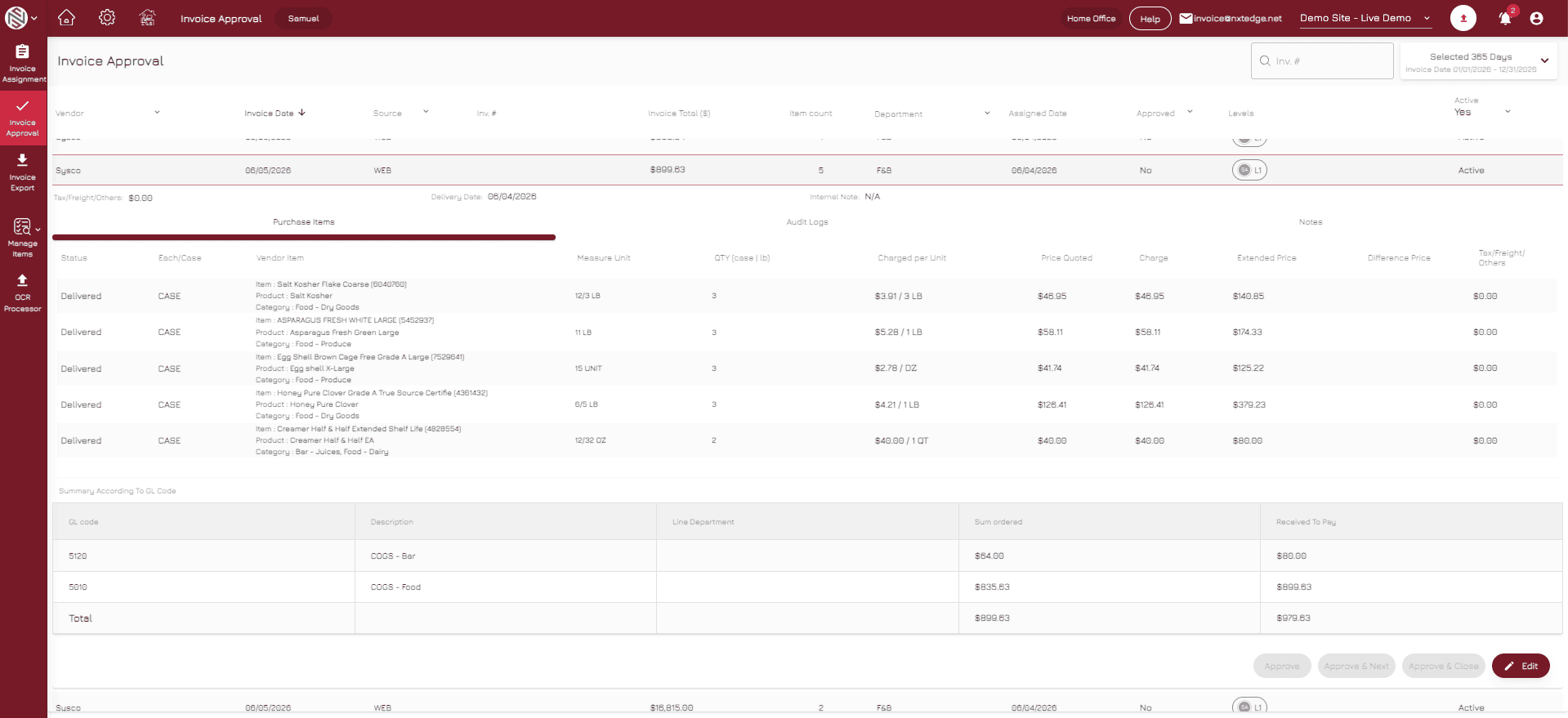Open the user account profile icon
1568x718 pixels.
coord(1536,18)
